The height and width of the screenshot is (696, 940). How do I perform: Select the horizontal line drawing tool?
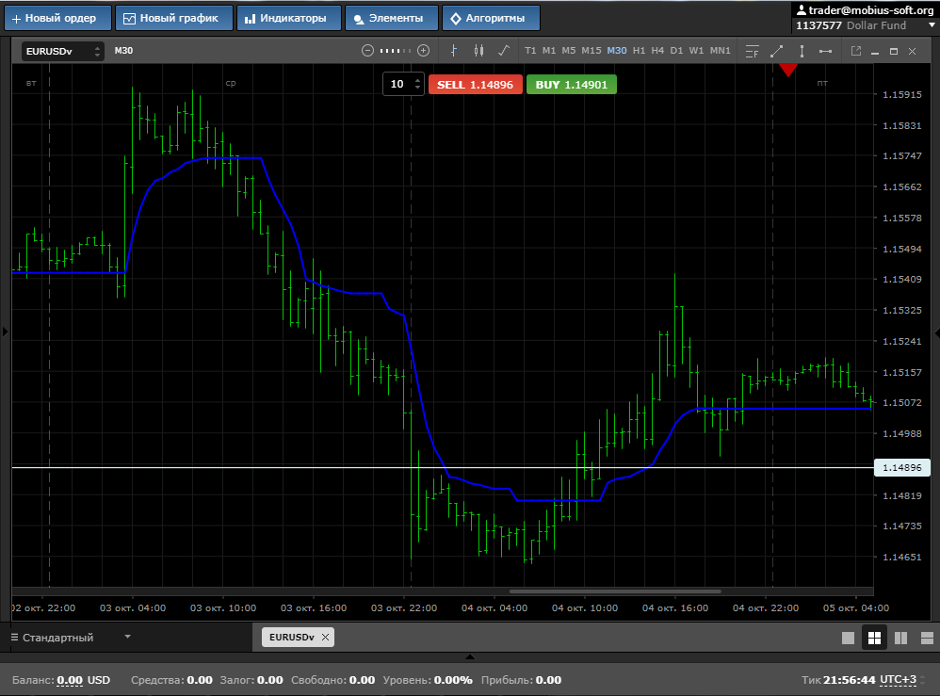coord(825,52)
